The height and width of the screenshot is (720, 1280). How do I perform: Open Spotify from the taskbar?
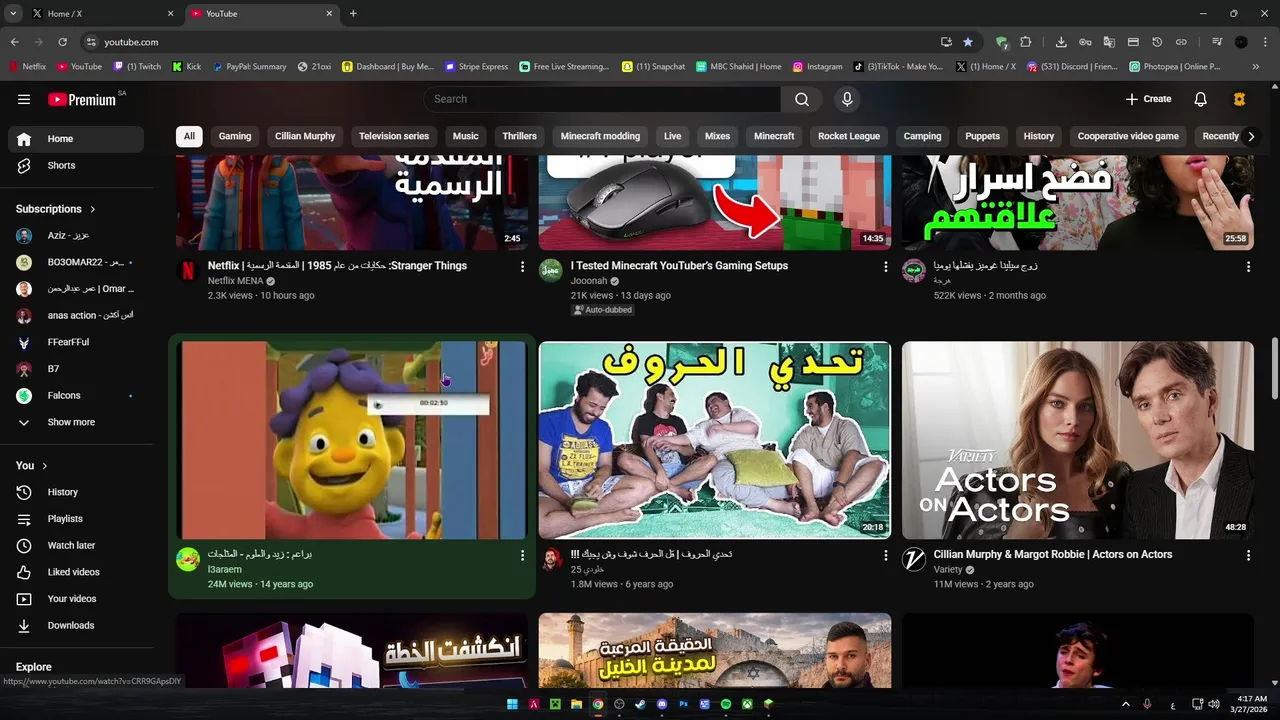point(726,704)
